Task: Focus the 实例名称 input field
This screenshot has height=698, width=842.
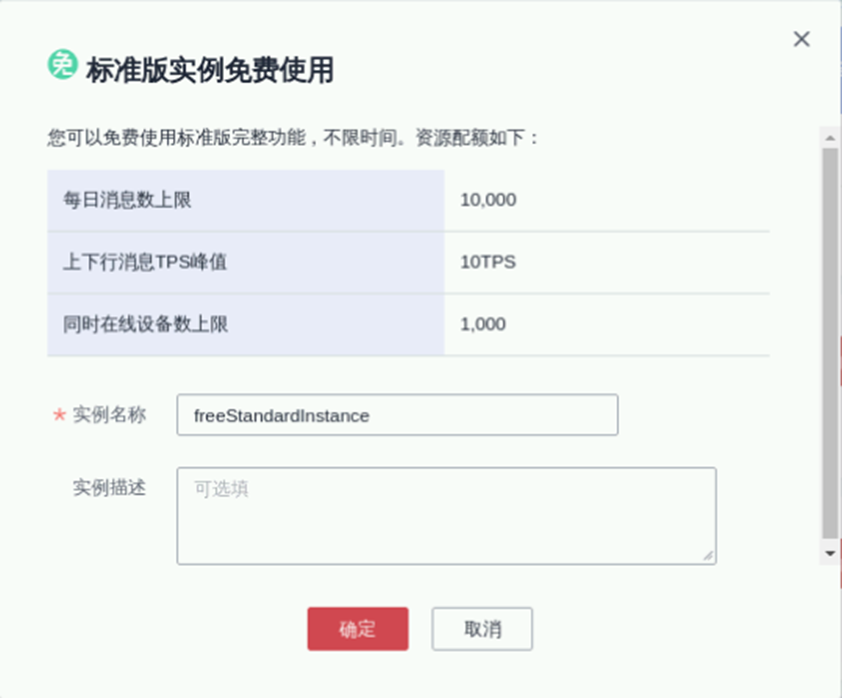Action: (x=397, y=415)
